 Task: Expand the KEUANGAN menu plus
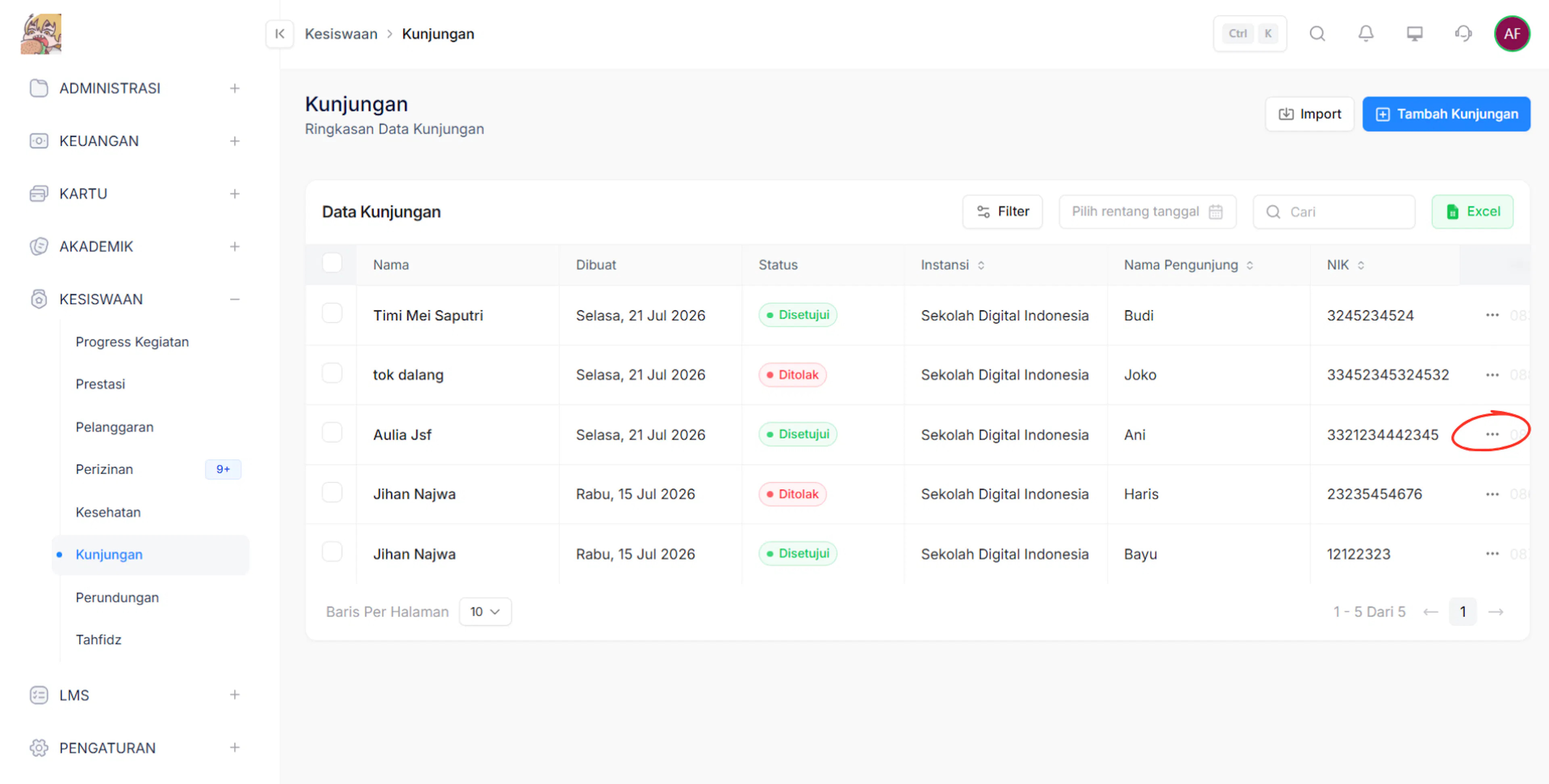[x=234, y=141]
